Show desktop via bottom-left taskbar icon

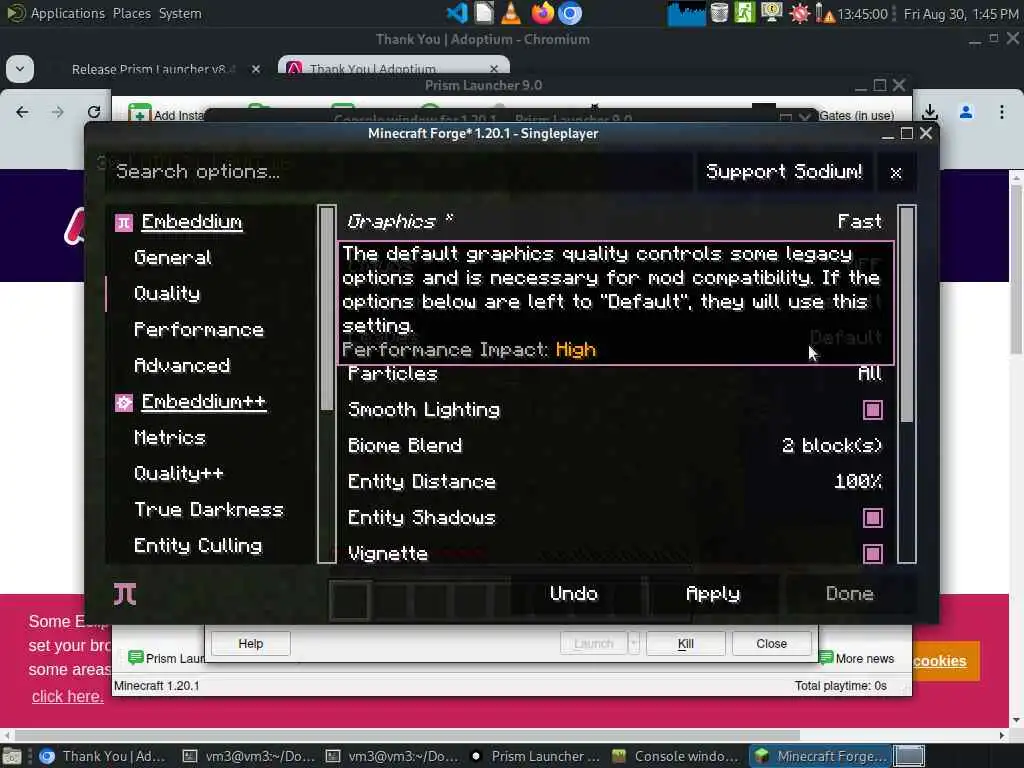point(12,756)
